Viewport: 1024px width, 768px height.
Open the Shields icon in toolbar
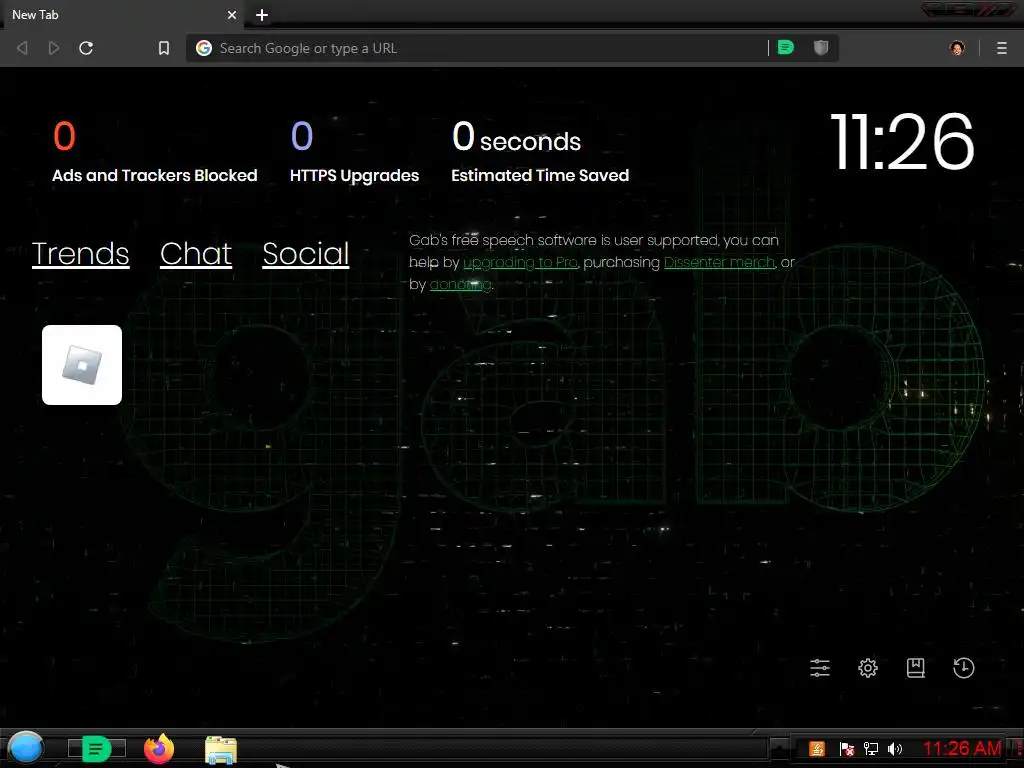click(821, 47)
